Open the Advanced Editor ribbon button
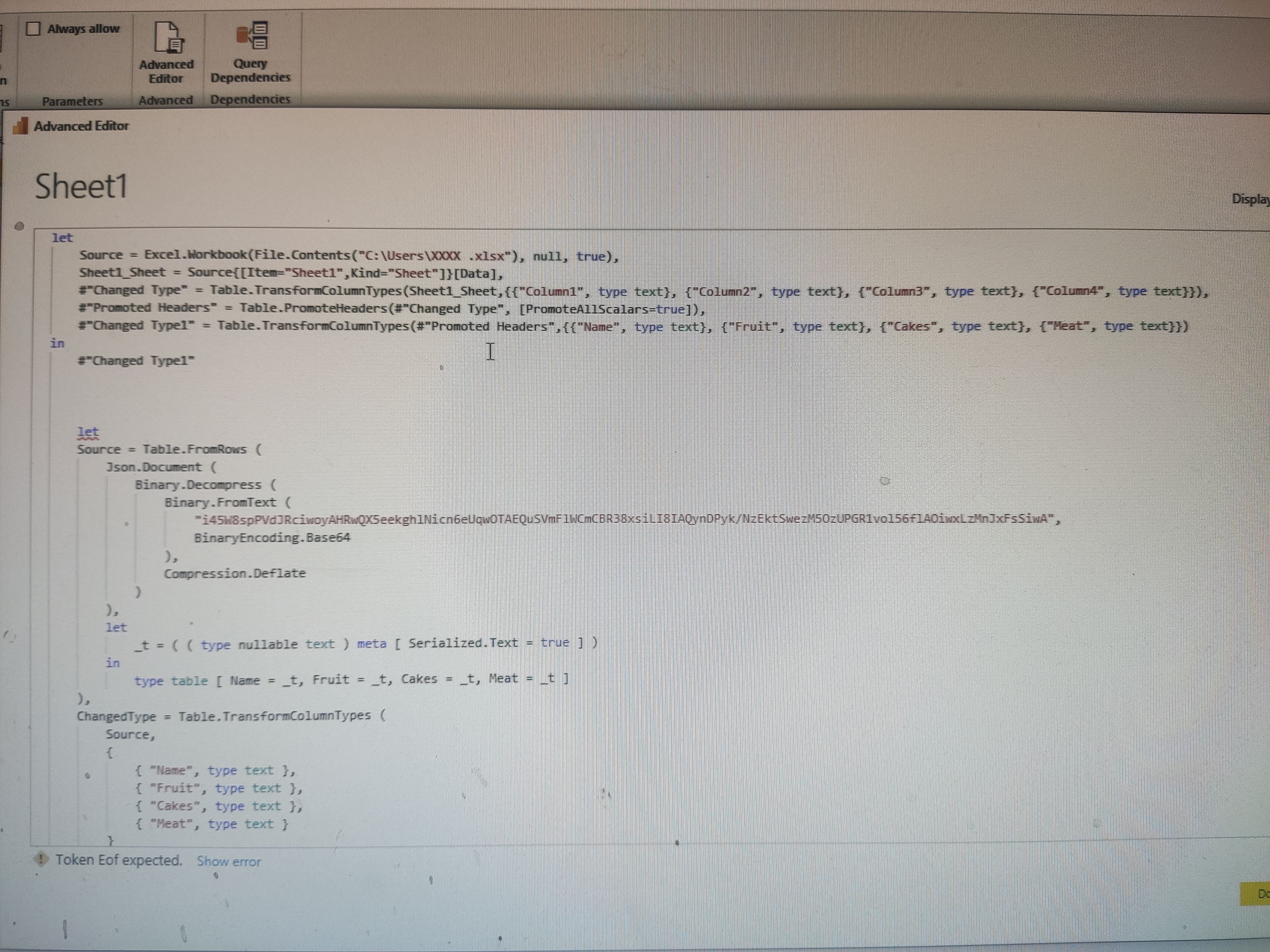 pos(166,53)
